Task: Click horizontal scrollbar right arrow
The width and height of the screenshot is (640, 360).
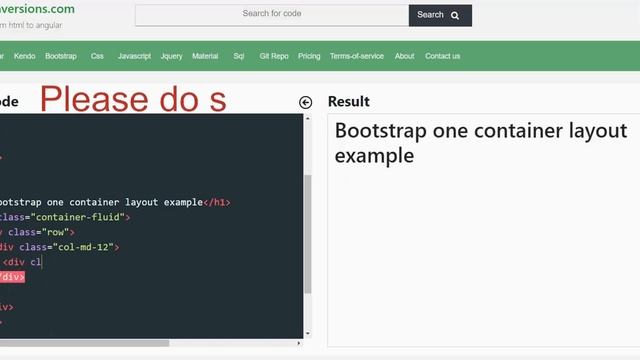Action: point(299,343)
